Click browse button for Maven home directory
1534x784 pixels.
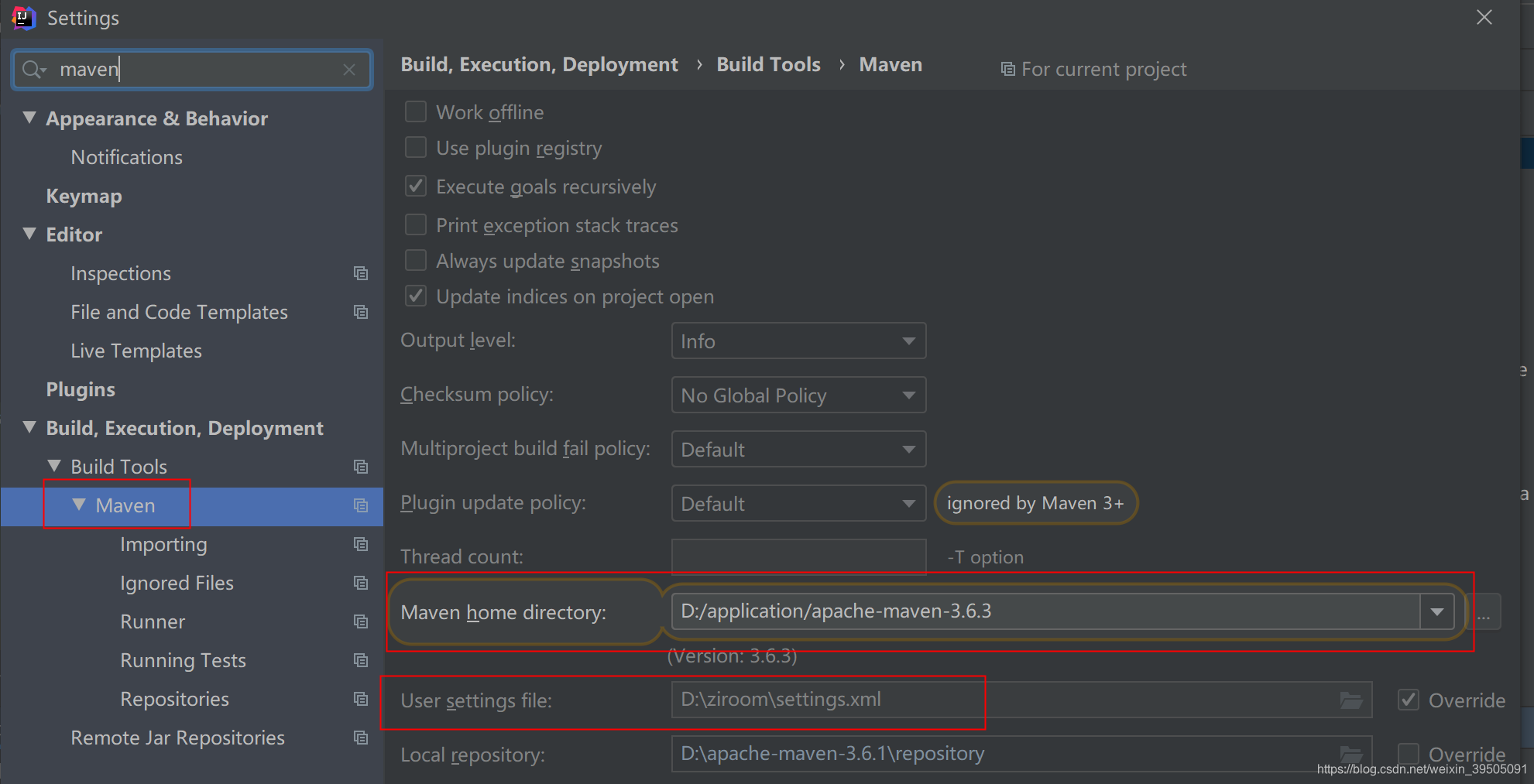click(x=1484, y=612)
